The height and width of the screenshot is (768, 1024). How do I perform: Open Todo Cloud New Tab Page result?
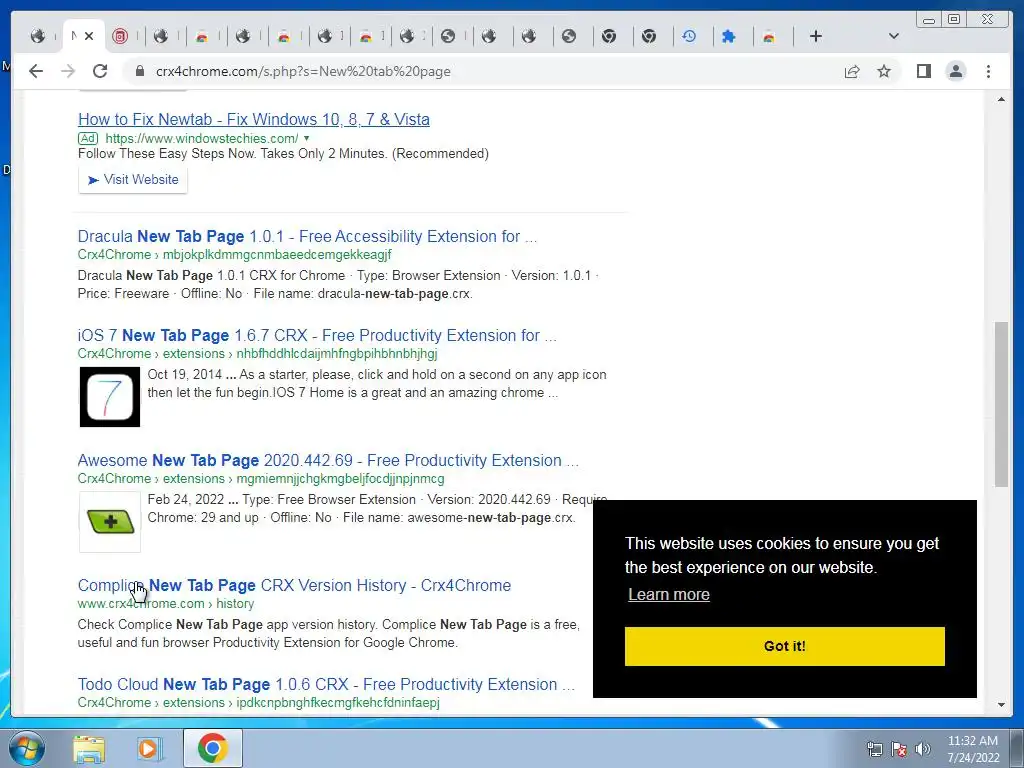[326, 684]
